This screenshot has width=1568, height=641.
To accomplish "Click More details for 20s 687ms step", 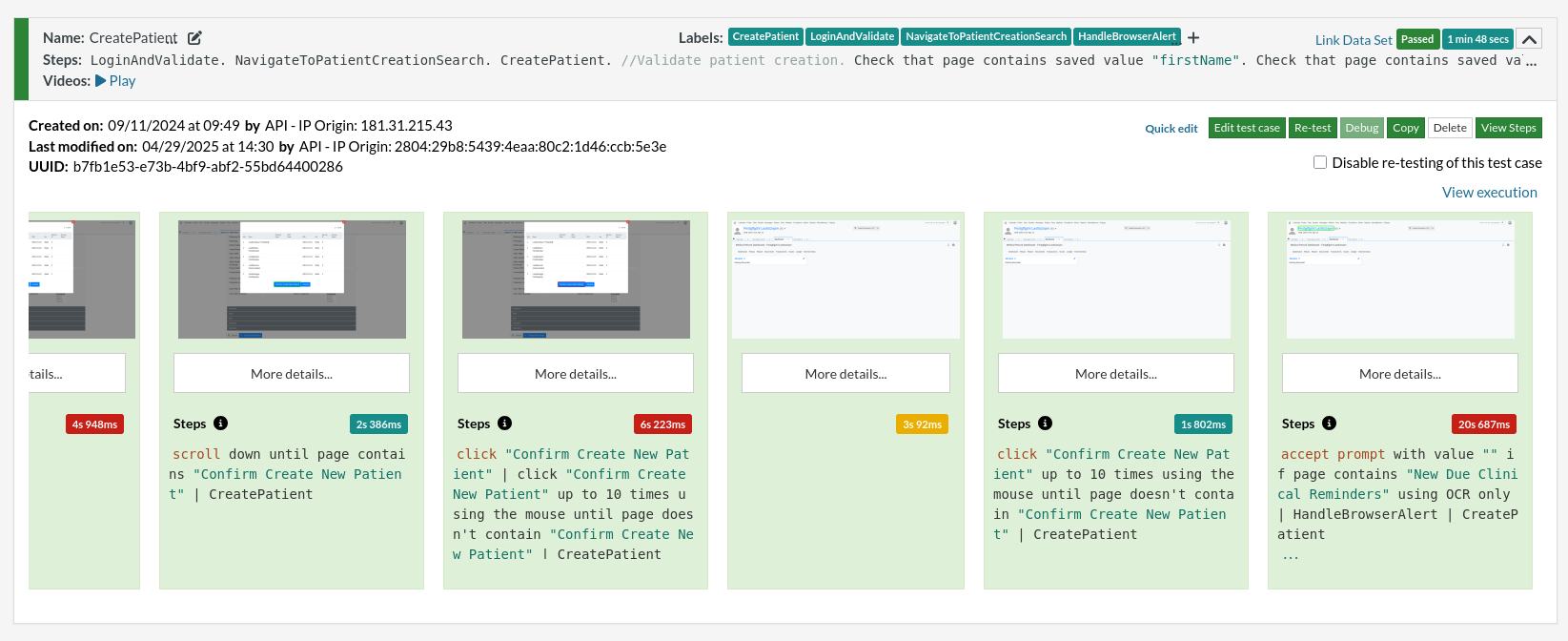I will (1400, 373).
